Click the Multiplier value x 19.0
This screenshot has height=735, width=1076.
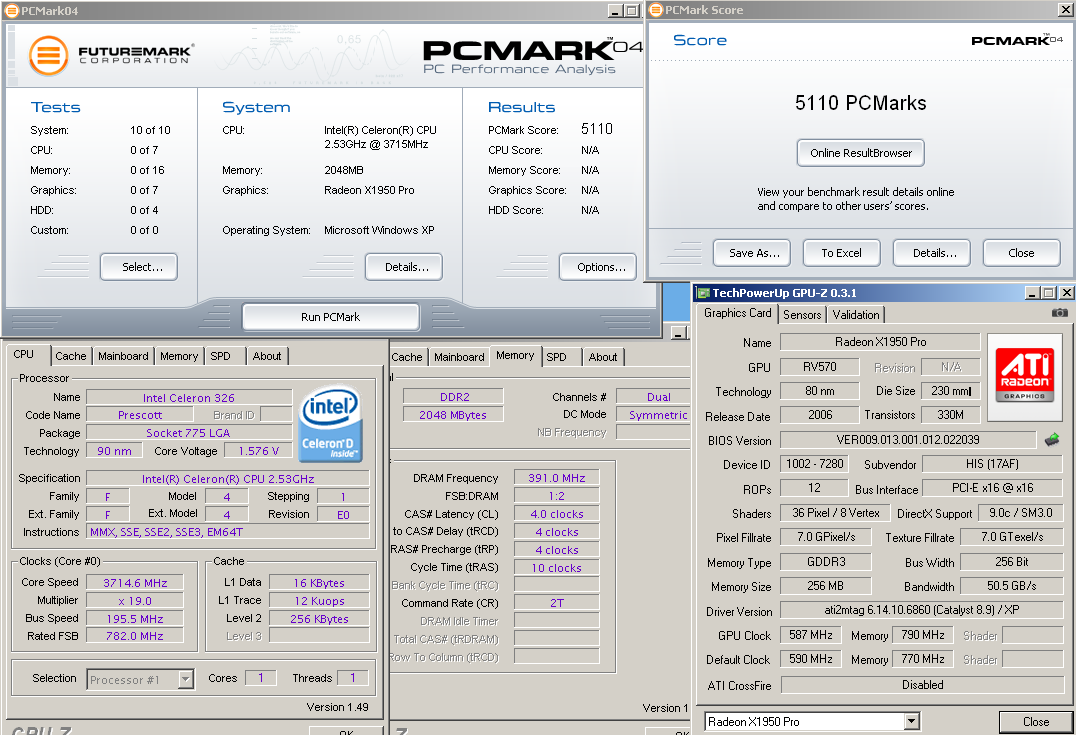[x=135, y=600]
